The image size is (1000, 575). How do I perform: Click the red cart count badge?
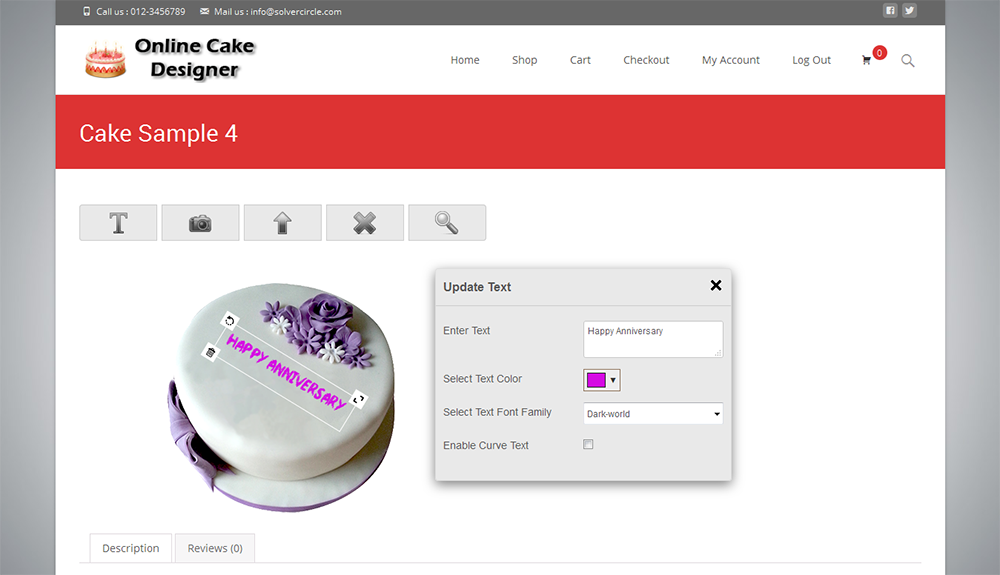(x=879, y=53)
